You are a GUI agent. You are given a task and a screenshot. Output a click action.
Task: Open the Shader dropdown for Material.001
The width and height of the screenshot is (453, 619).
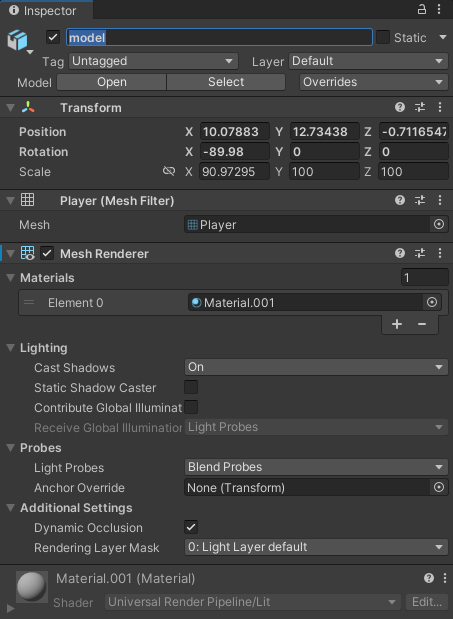(253, 602)
